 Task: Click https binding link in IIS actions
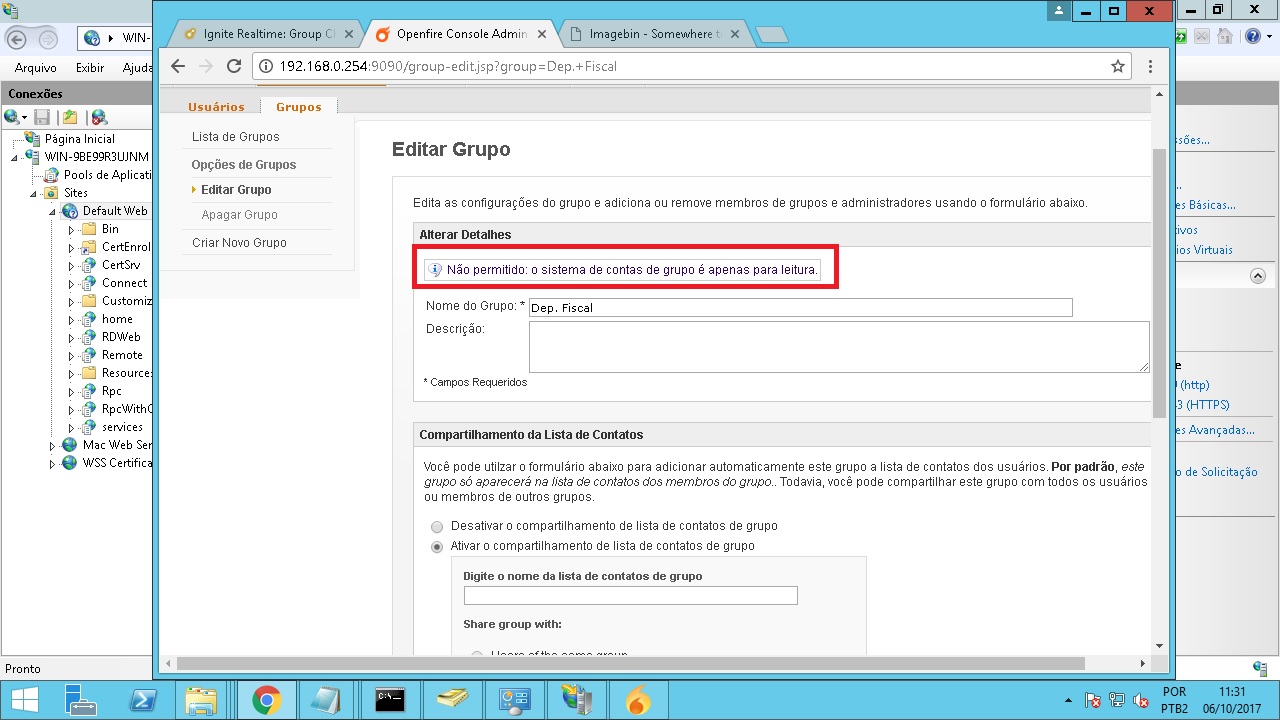coord(1204,405)
